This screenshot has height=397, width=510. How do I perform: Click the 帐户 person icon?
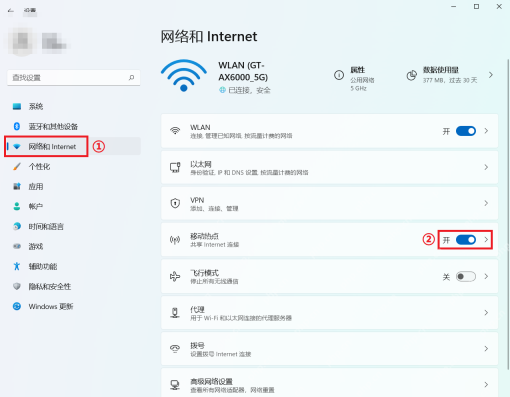tap(17, 206)
